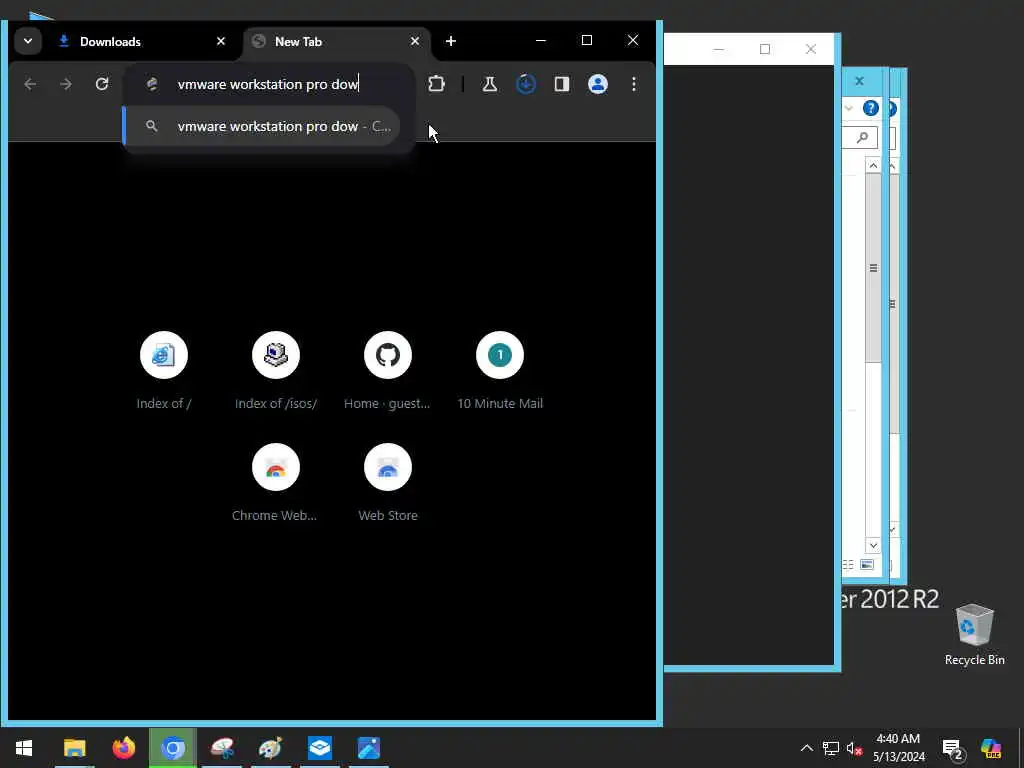The image size is (1024, 768).
Task: Open the profile avatar menu
Action: tap(598, 84)
